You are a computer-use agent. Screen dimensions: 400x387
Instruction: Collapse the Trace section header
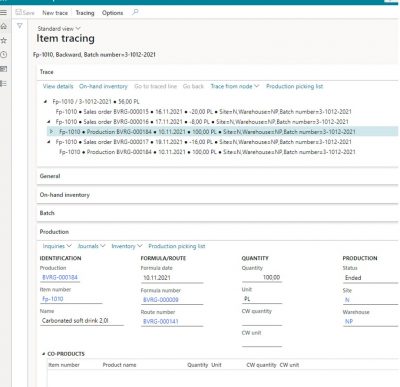[217, 72]
